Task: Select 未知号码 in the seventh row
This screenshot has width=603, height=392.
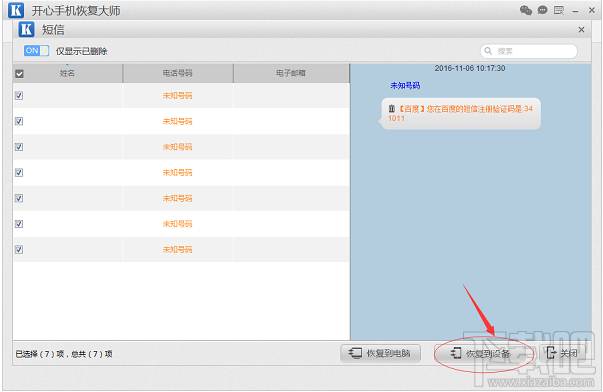Action: tap(177, 250)
